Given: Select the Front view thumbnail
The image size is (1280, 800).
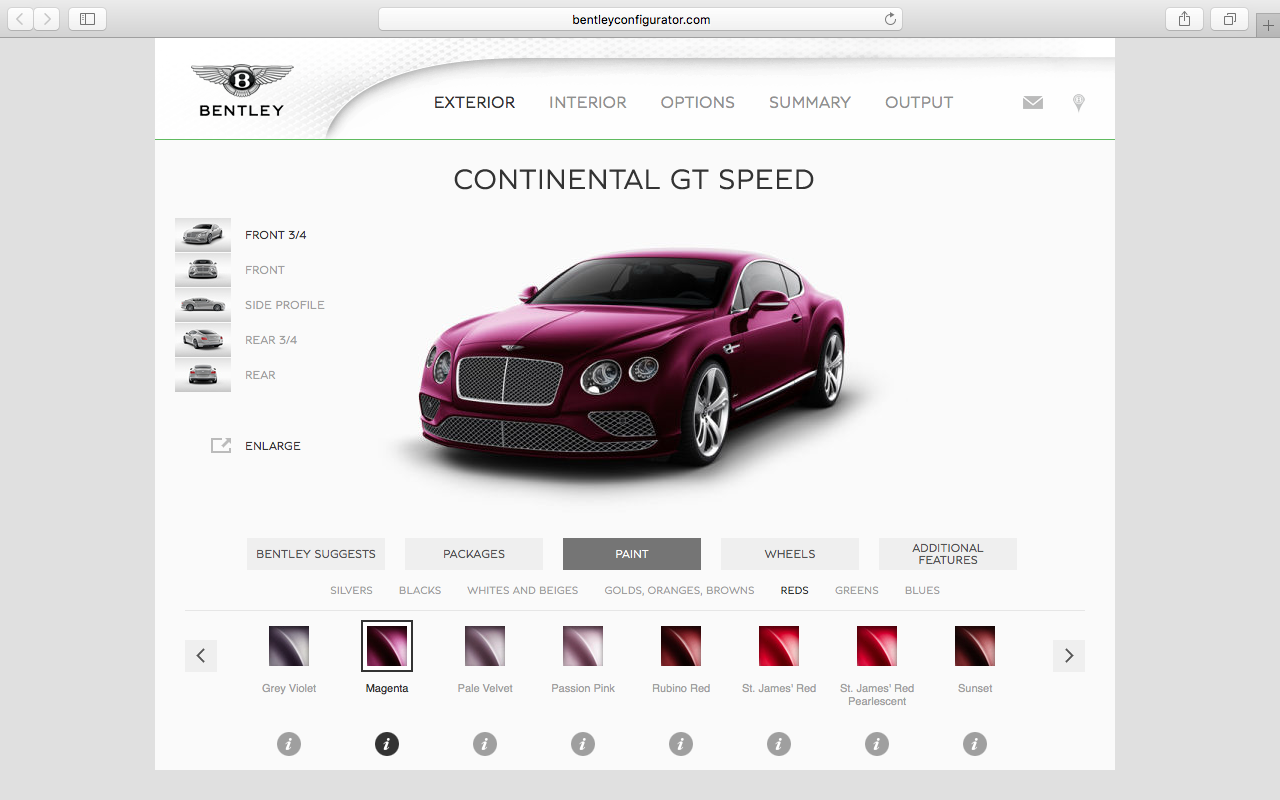Looking at the screenshot, I should coord(203,270).
